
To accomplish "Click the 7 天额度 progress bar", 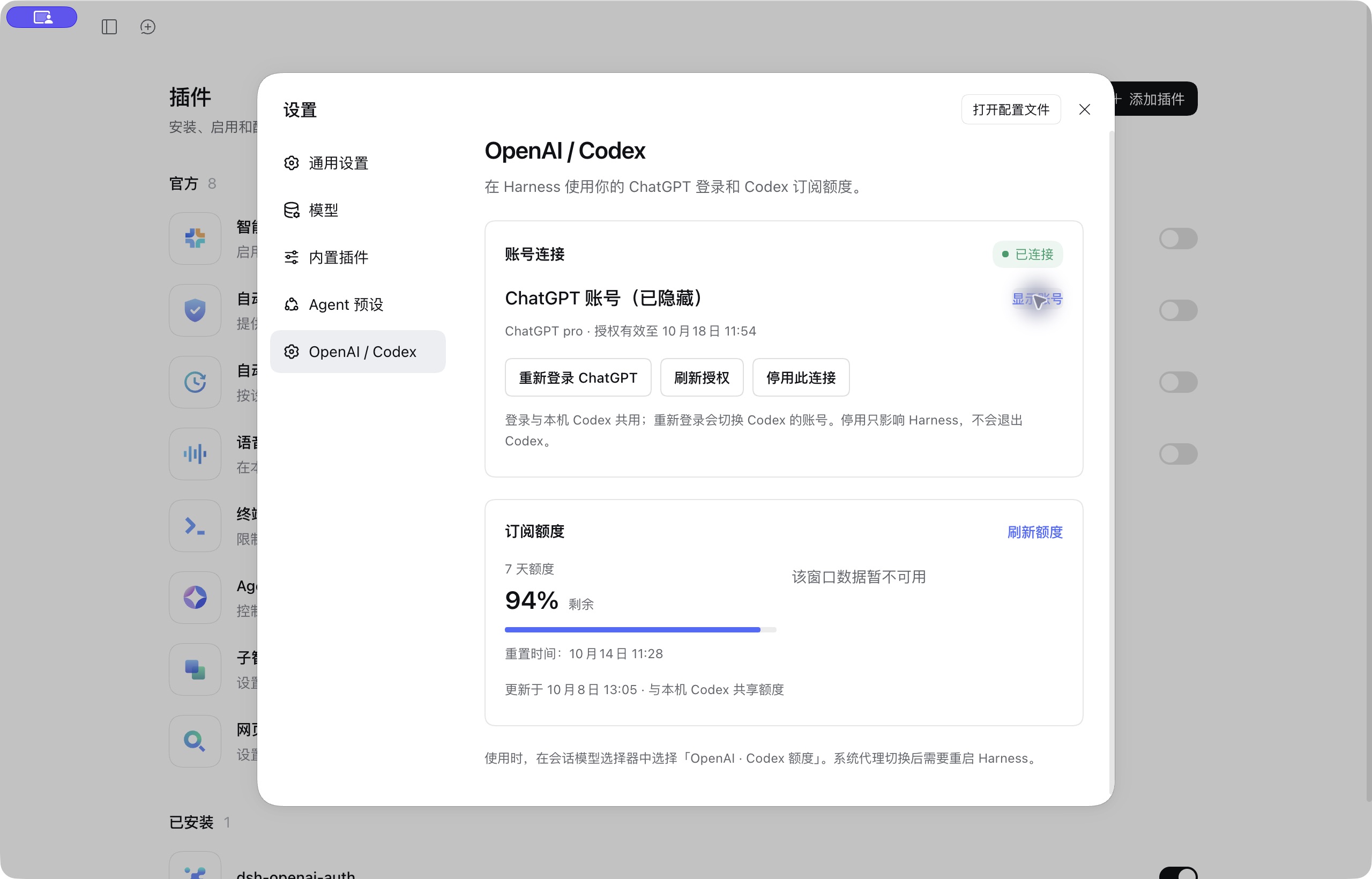I will 640,630.
